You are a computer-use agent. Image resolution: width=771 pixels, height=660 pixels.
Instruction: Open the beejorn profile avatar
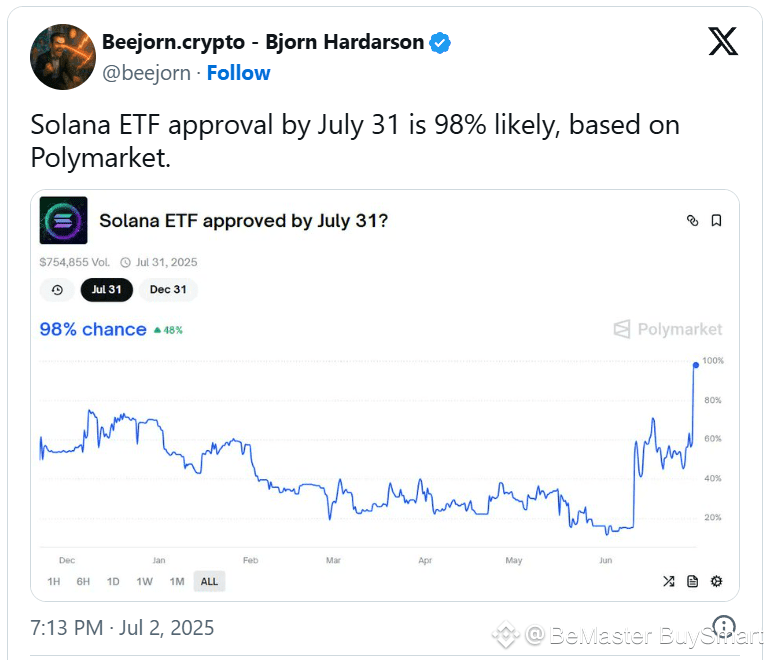(63, 57)
